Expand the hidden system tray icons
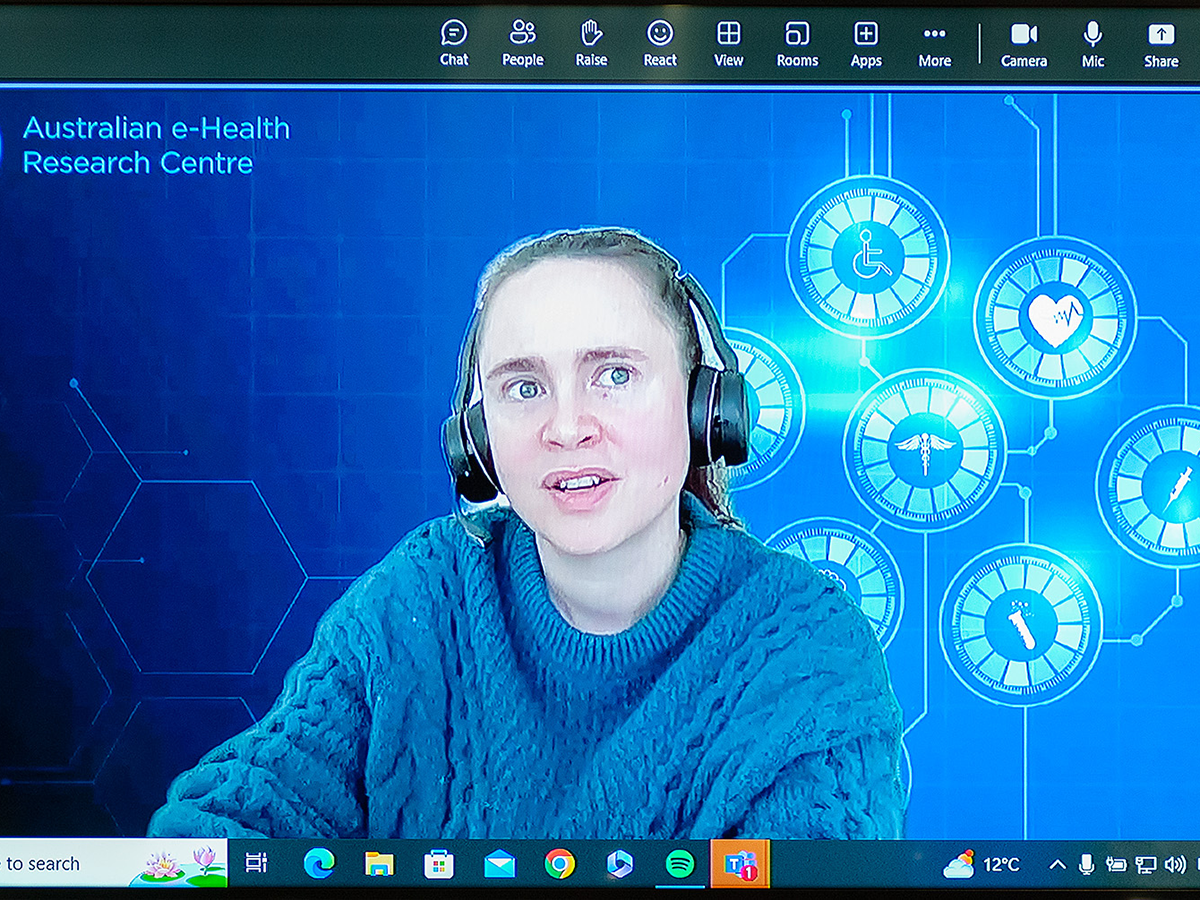This screenshot has width=1200, height=900. pyautogui.click(x=1057, y=865)
